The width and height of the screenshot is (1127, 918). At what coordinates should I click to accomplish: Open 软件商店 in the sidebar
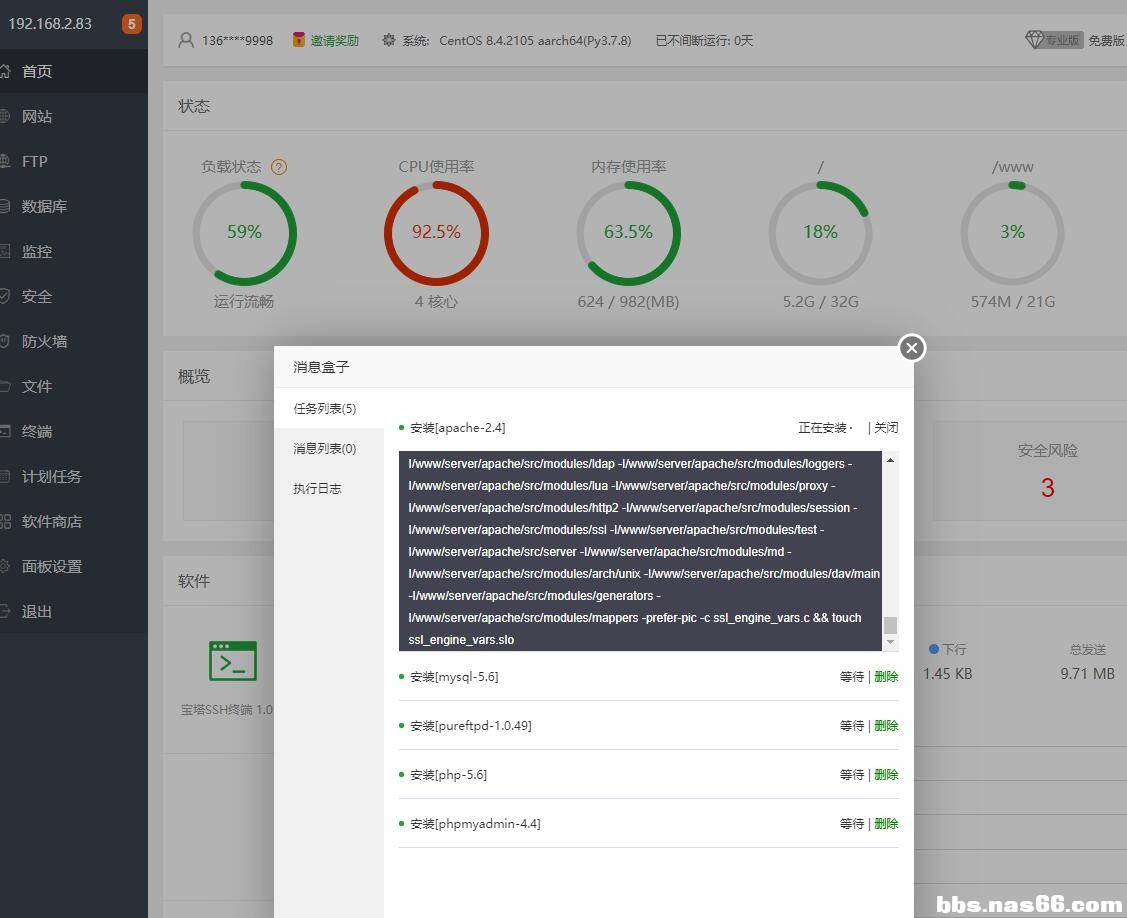pyautogui.click(x=52, y=521)
